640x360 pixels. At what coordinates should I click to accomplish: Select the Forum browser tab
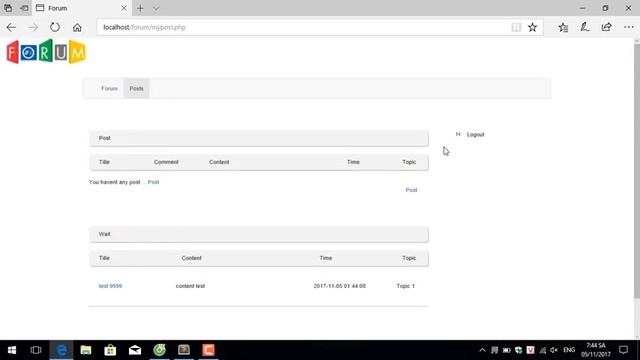81,8
